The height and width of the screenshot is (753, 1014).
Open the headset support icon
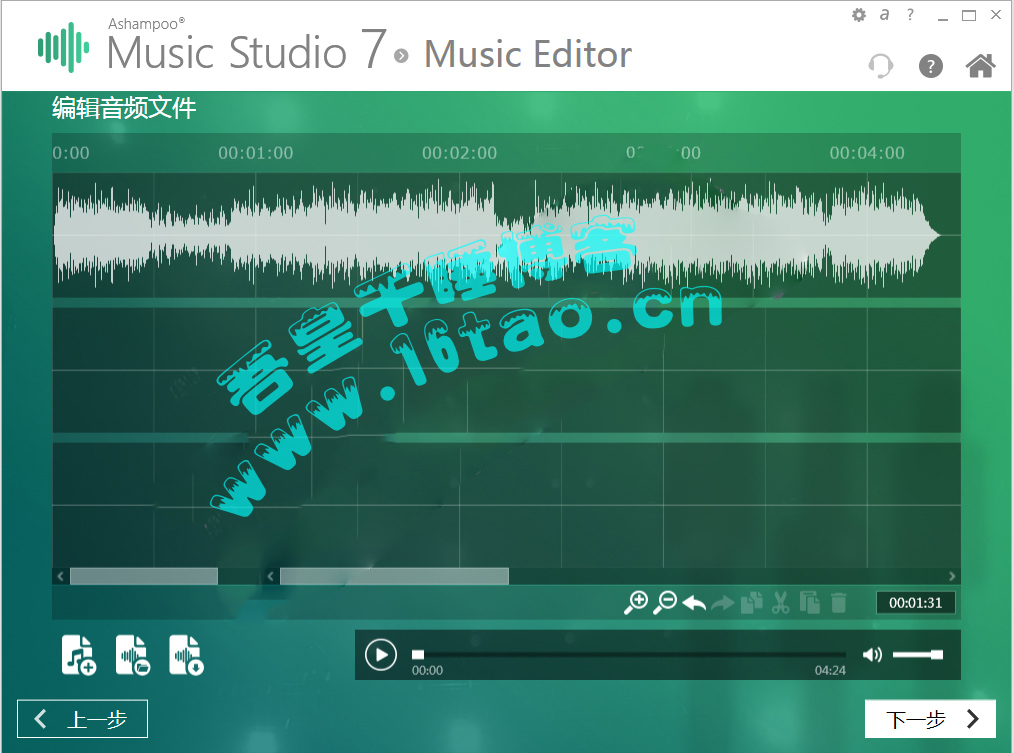881,66
